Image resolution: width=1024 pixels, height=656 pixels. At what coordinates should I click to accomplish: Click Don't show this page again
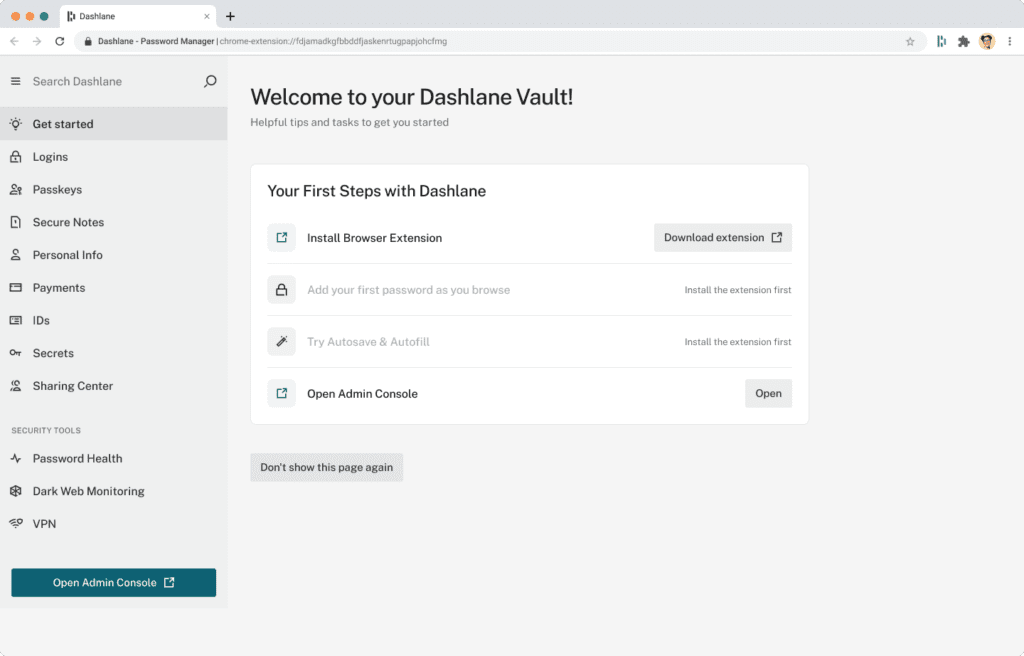(x=326, y=467)
